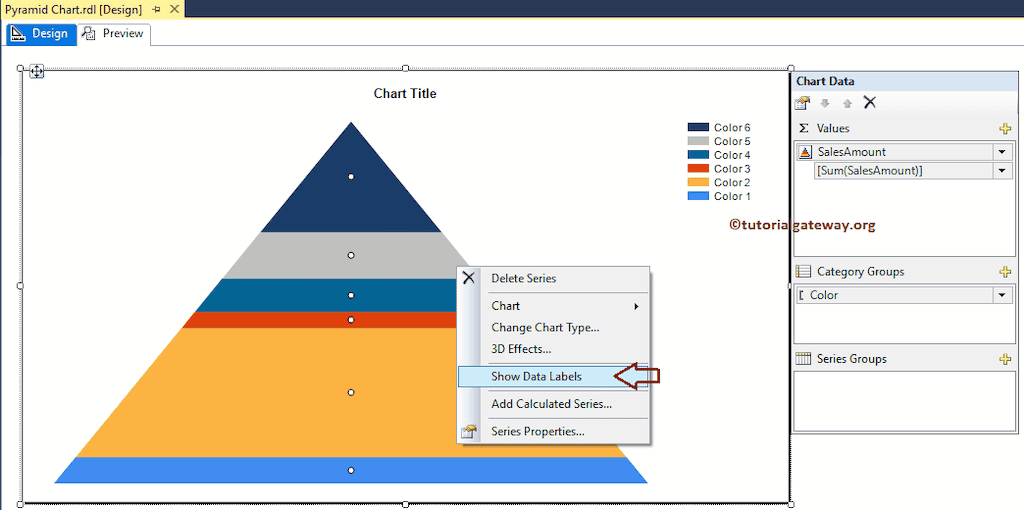
Task: Click the Category Groups section label
Action: coord(860,272)
